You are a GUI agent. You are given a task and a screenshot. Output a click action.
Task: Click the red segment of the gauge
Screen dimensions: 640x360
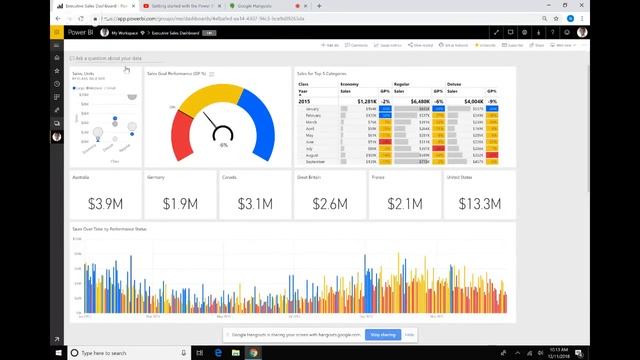pos(180,137)
